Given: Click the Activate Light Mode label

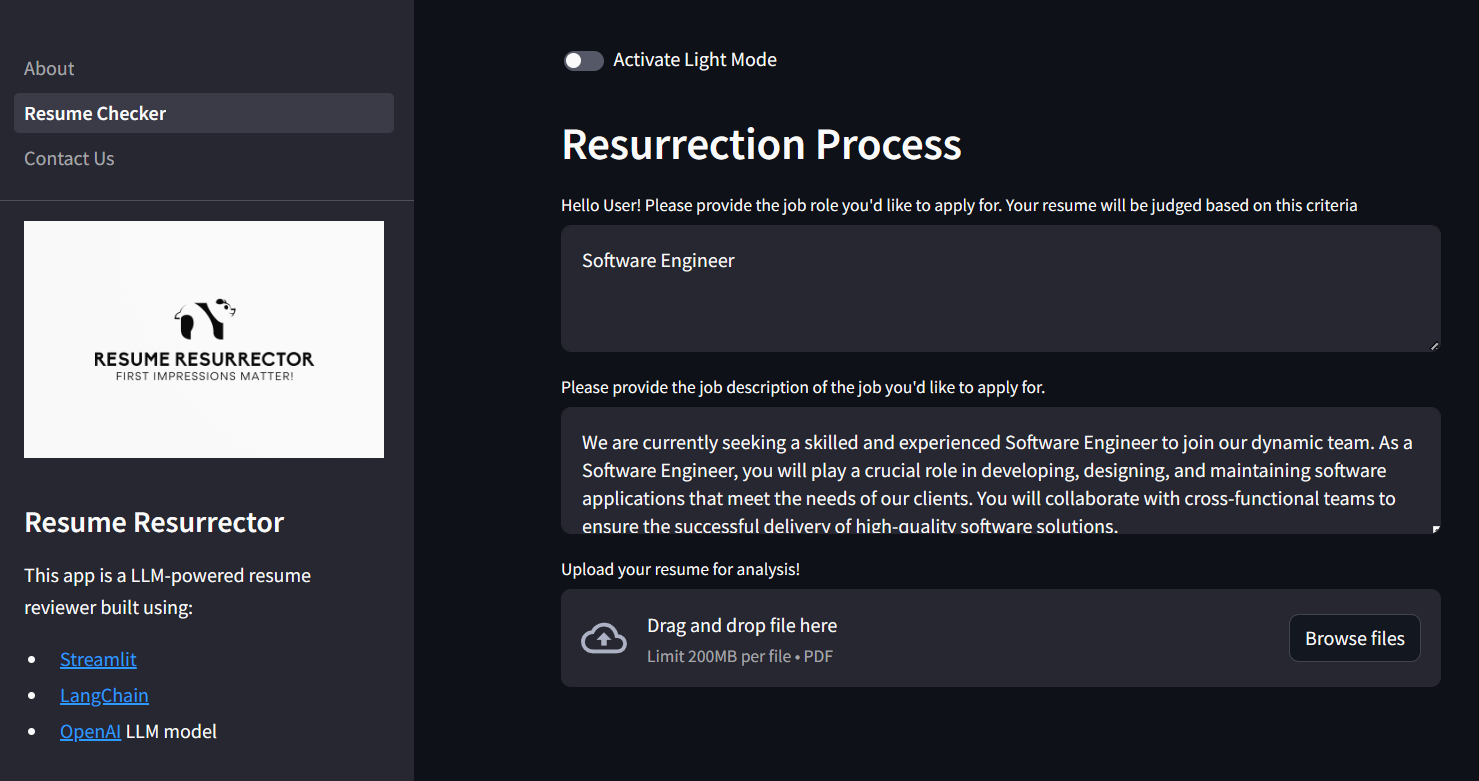Looking at the screenshot, I should click(695, 60).
